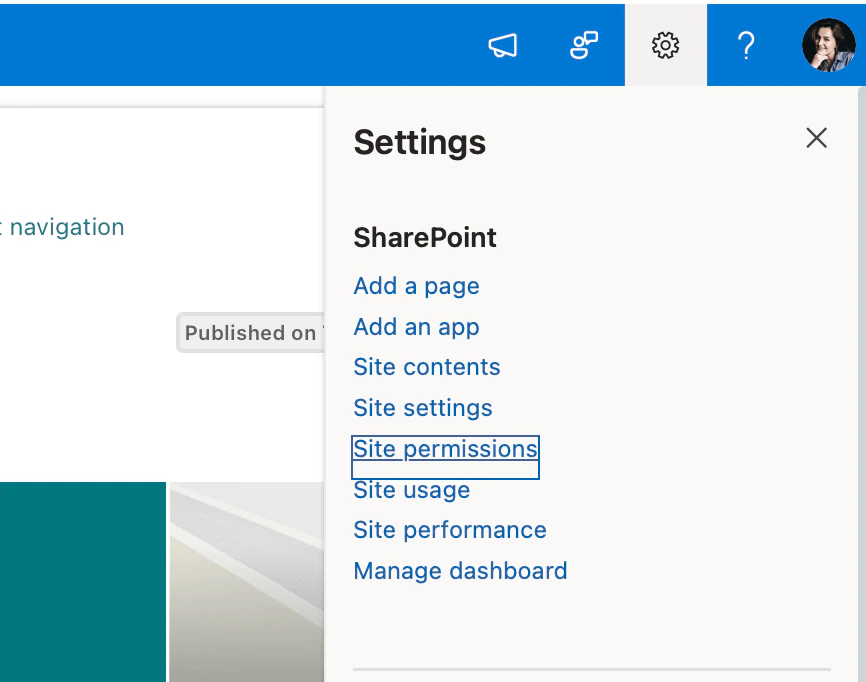This screenshot has height=682, width=866.
Task: Open Site contents
Action: click(427, 367)
